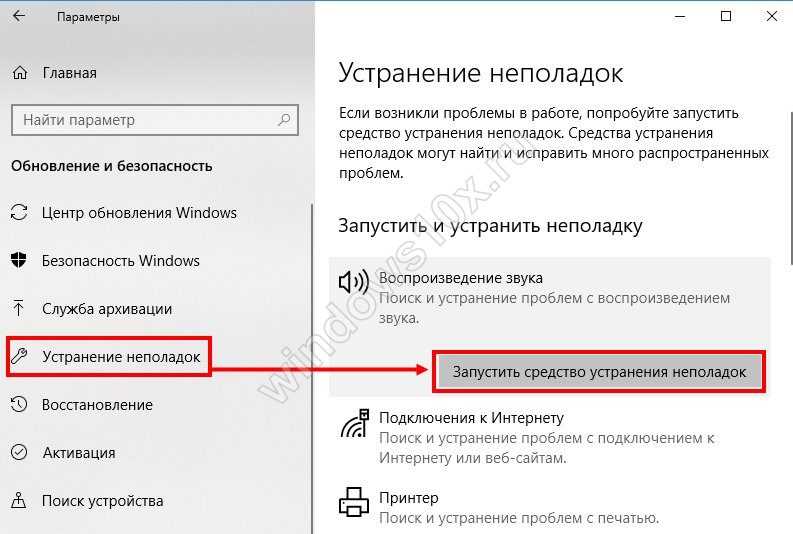Image resolution: width=793 pixels, height=534 pixels.
Task: Open Центр обновления Windows
Action: [x=139, y=213]
